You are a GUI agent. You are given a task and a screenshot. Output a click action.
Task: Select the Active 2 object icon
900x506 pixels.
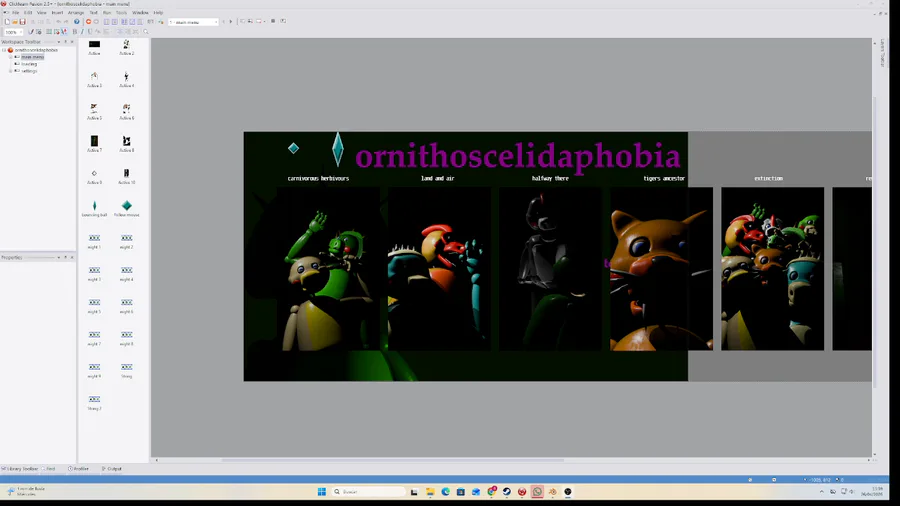(126, 45)
